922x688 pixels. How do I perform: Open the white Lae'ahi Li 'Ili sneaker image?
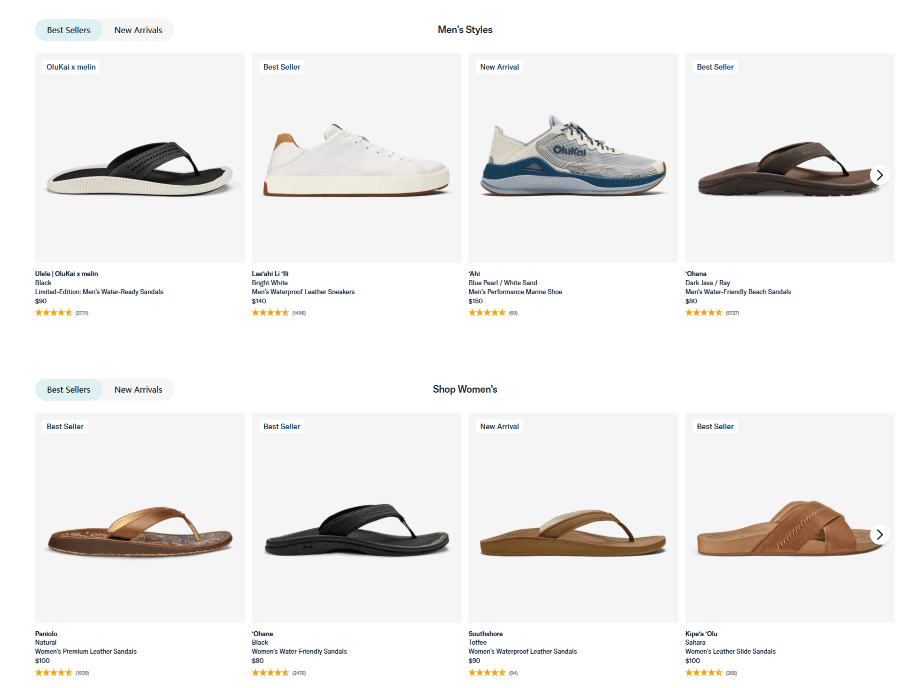tap(356, 158)
